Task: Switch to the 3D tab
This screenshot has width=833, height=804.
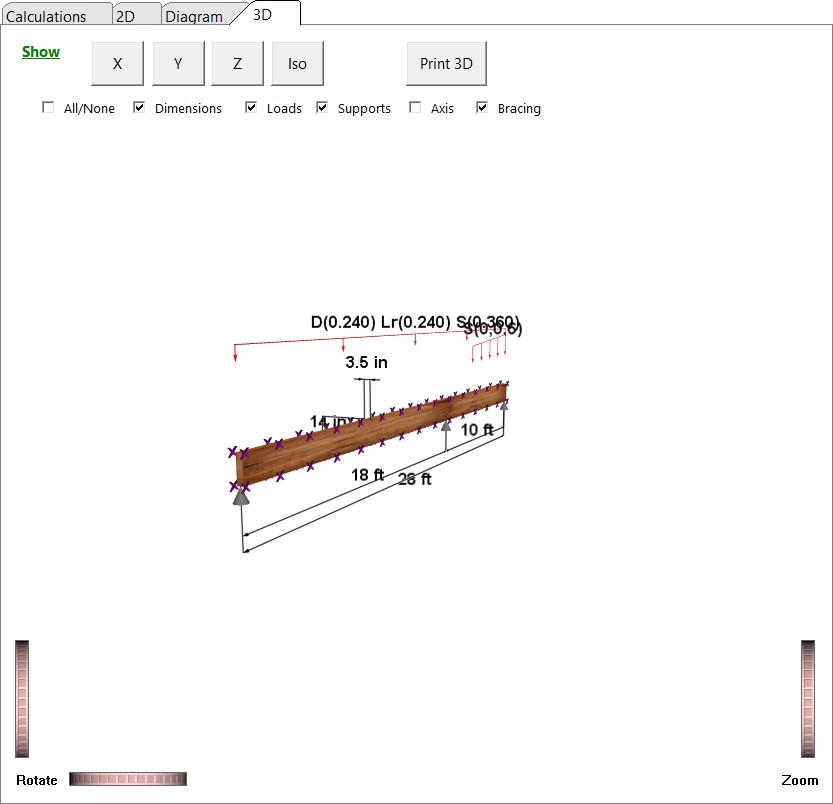Action: [x=264, y=14]
